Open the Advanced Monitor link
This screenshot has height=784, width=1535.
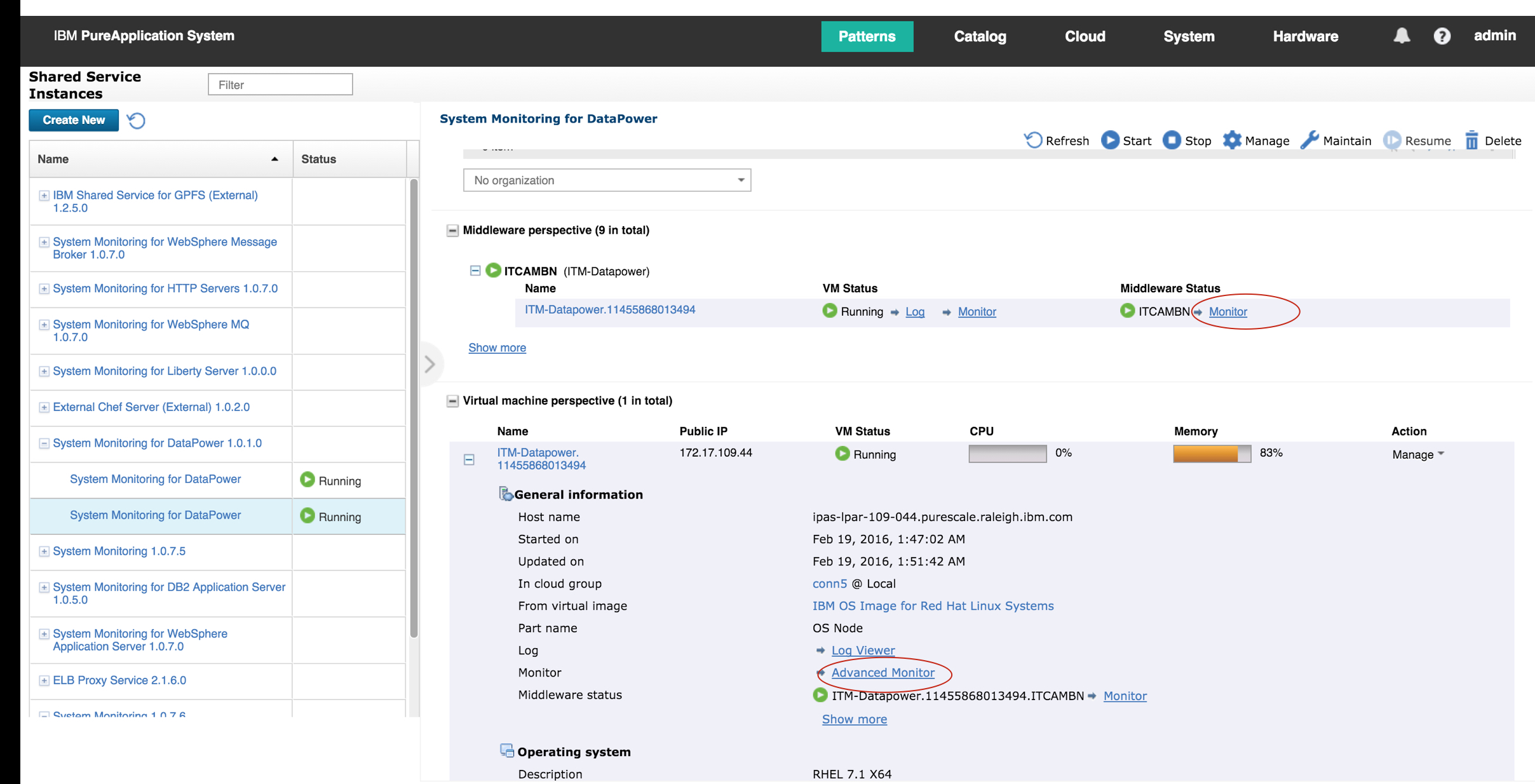coord(882,672)
